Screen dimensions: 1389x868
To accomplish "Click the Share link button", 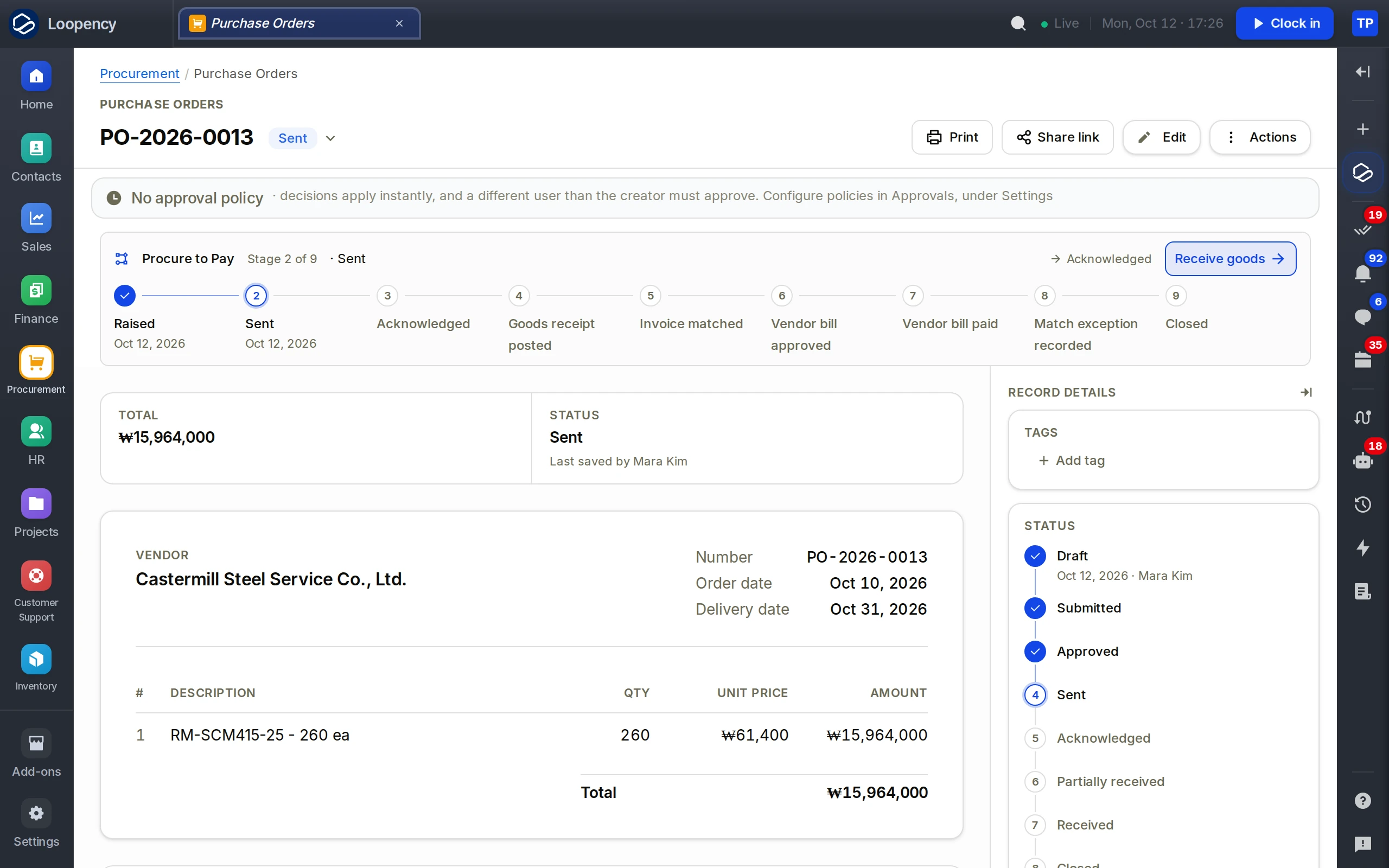I will (x=1057, y=137).
